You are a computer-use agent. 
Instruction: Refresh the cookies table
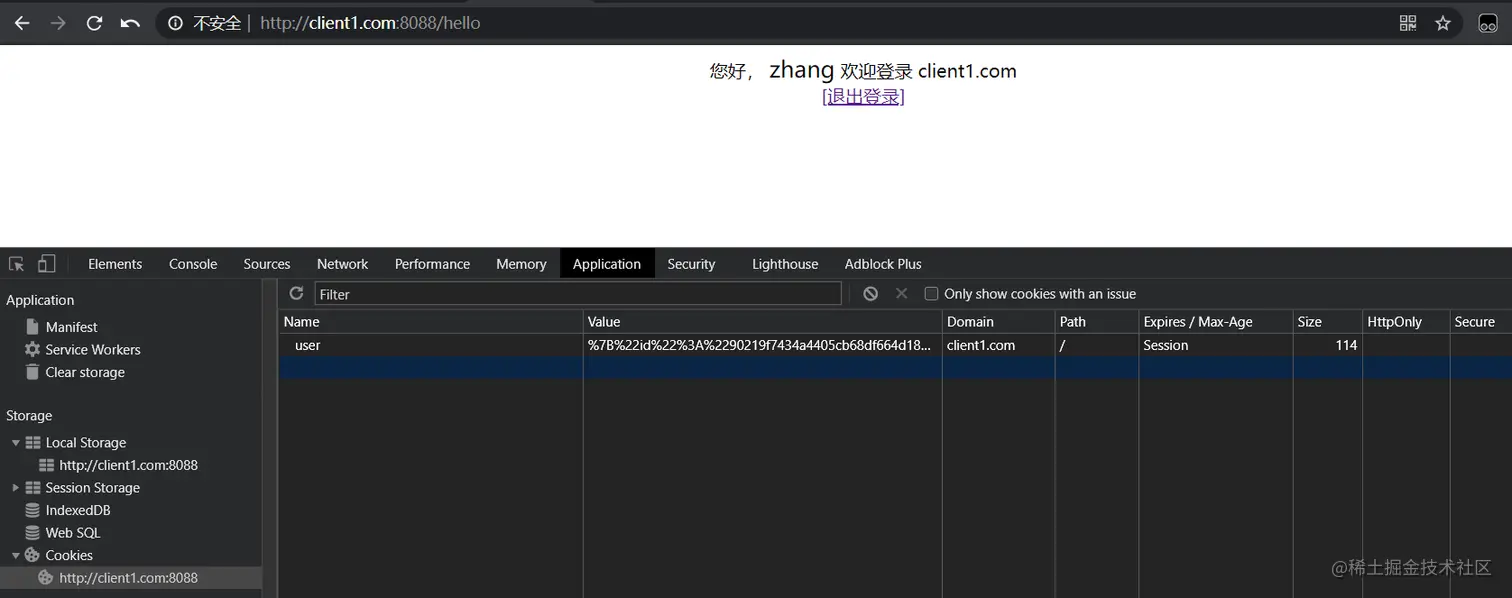tap(296, 293)
